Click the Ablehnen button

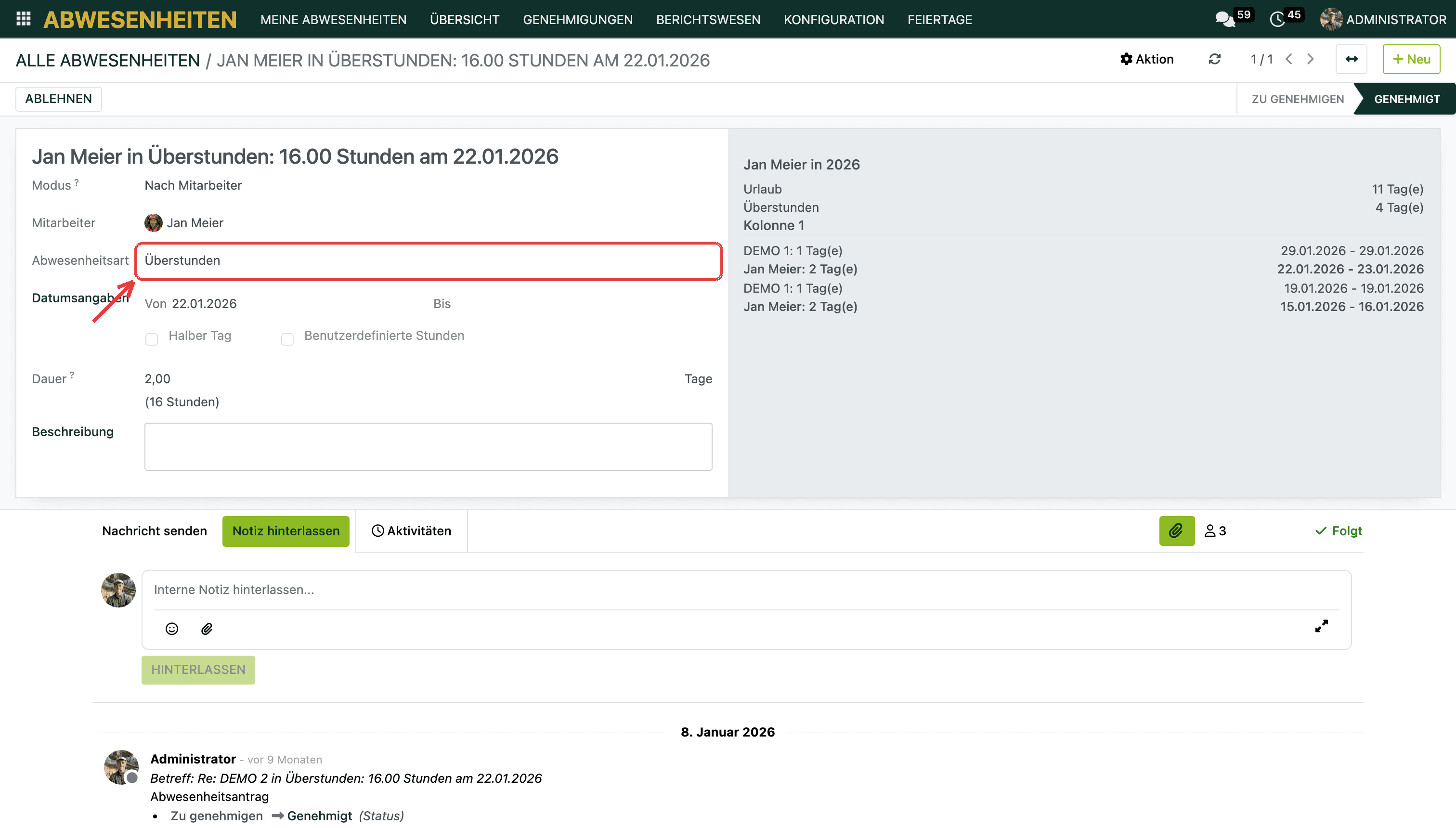pyautogui.click(x=59, y=98)
